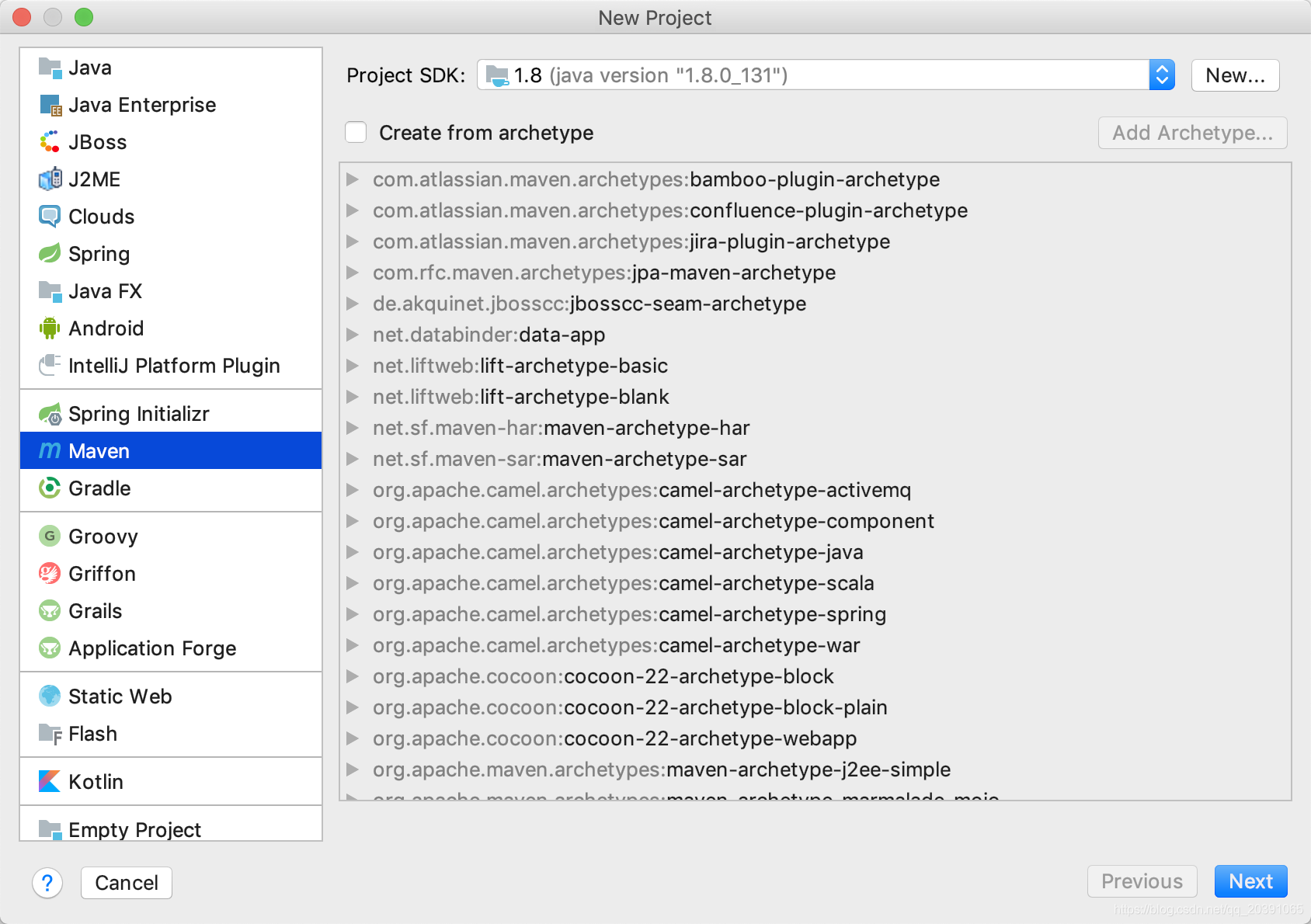
Task: Click the JBoss colorful dots icon
Action: [x=50, y=142]
